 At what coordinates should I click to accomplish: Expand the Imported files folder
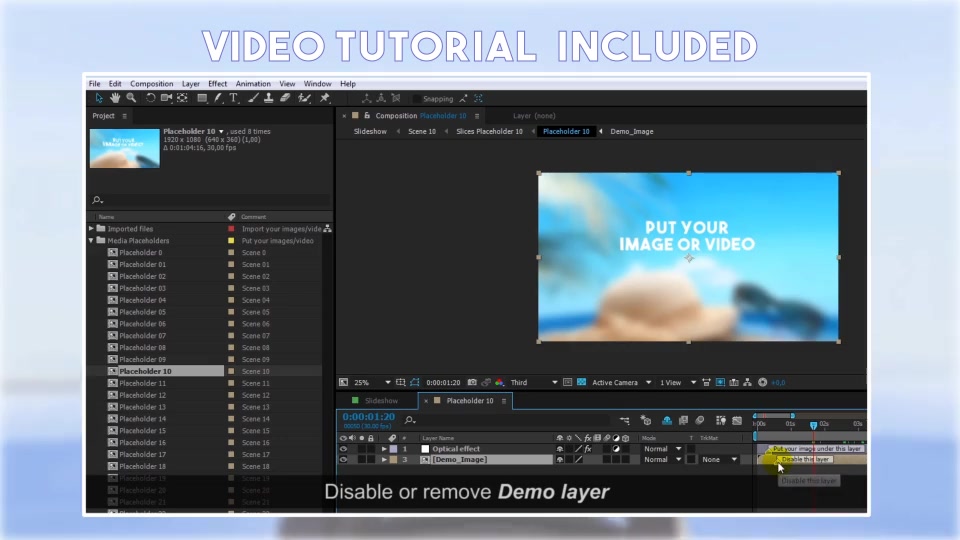click(x=91, y=228)
